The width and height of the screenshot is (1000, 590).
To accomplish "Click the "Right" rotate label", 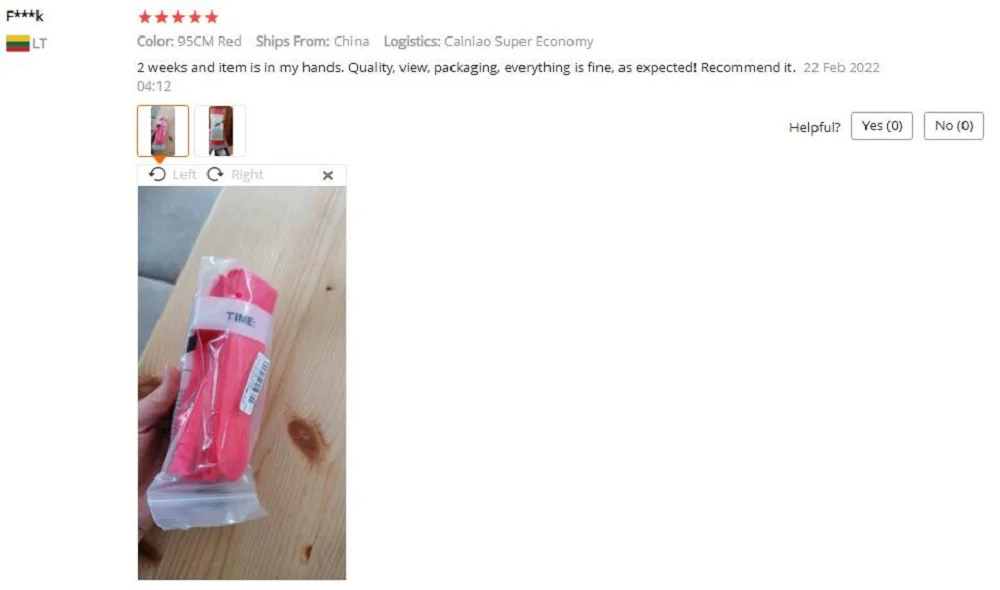I will tap(247, 174).
